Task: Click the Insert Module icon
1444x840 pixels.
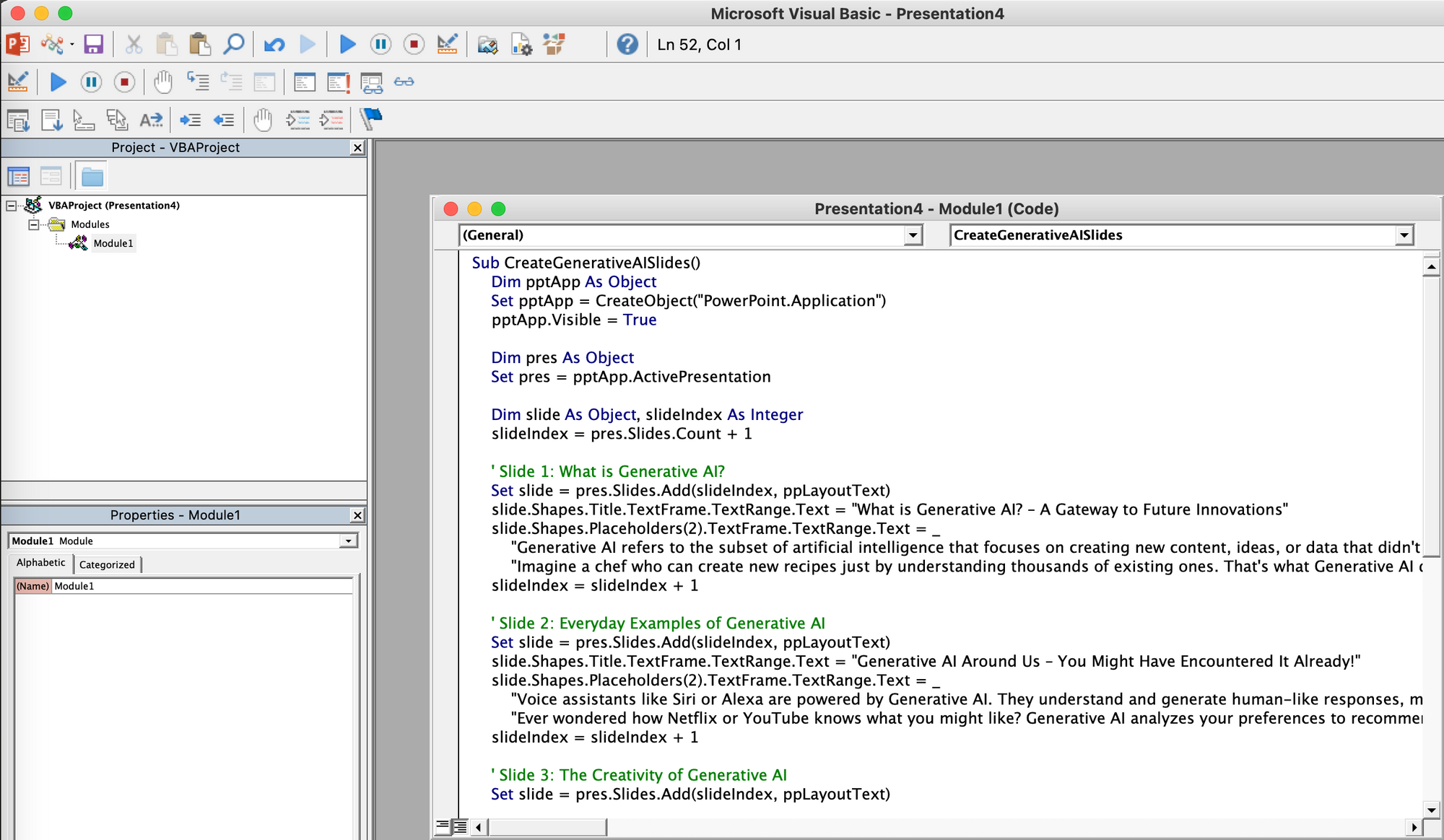Action: [52, 45]
